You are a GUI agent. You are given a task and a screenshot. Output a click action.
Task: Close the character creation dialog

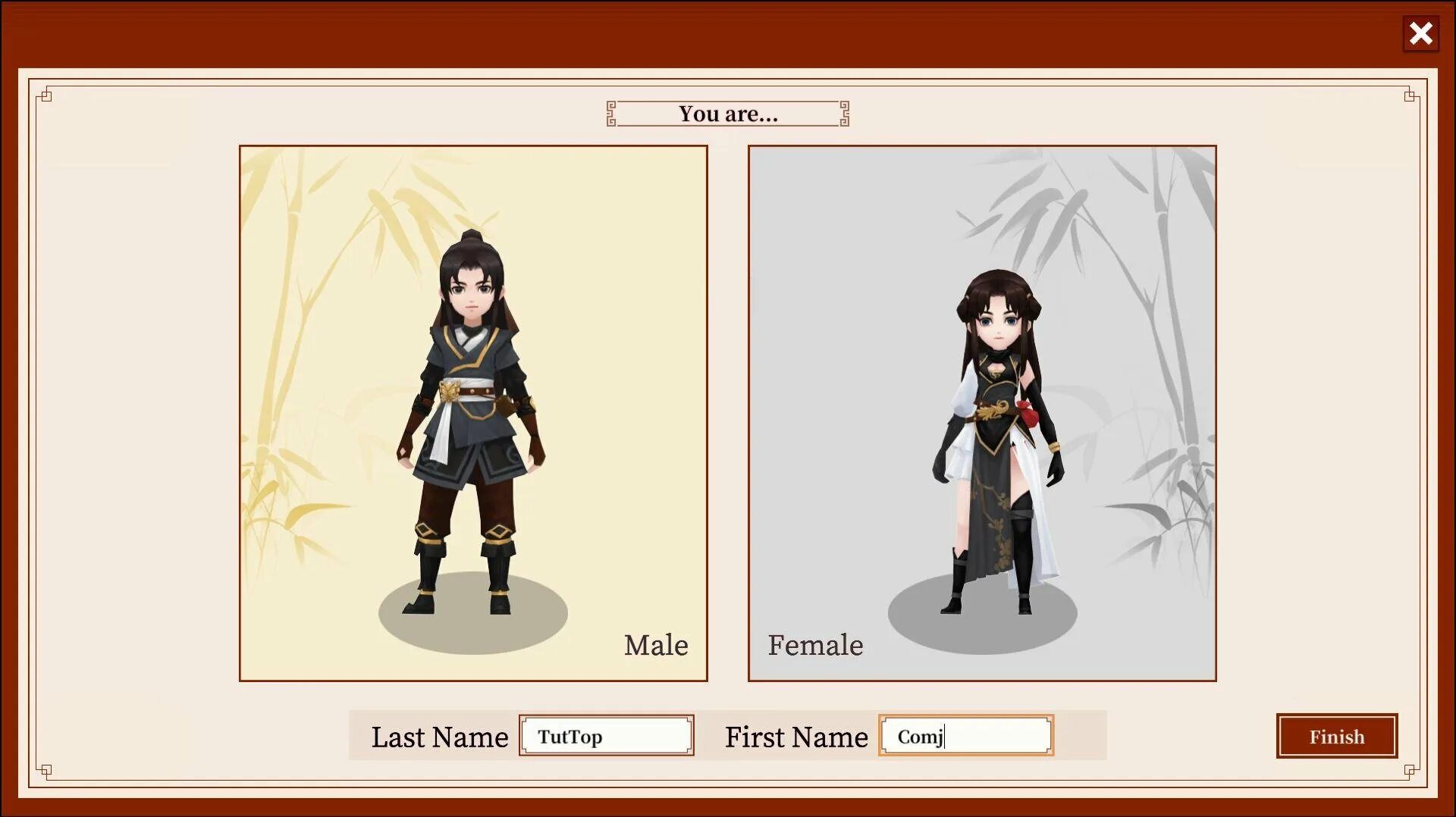click(x=1420, y=33)
